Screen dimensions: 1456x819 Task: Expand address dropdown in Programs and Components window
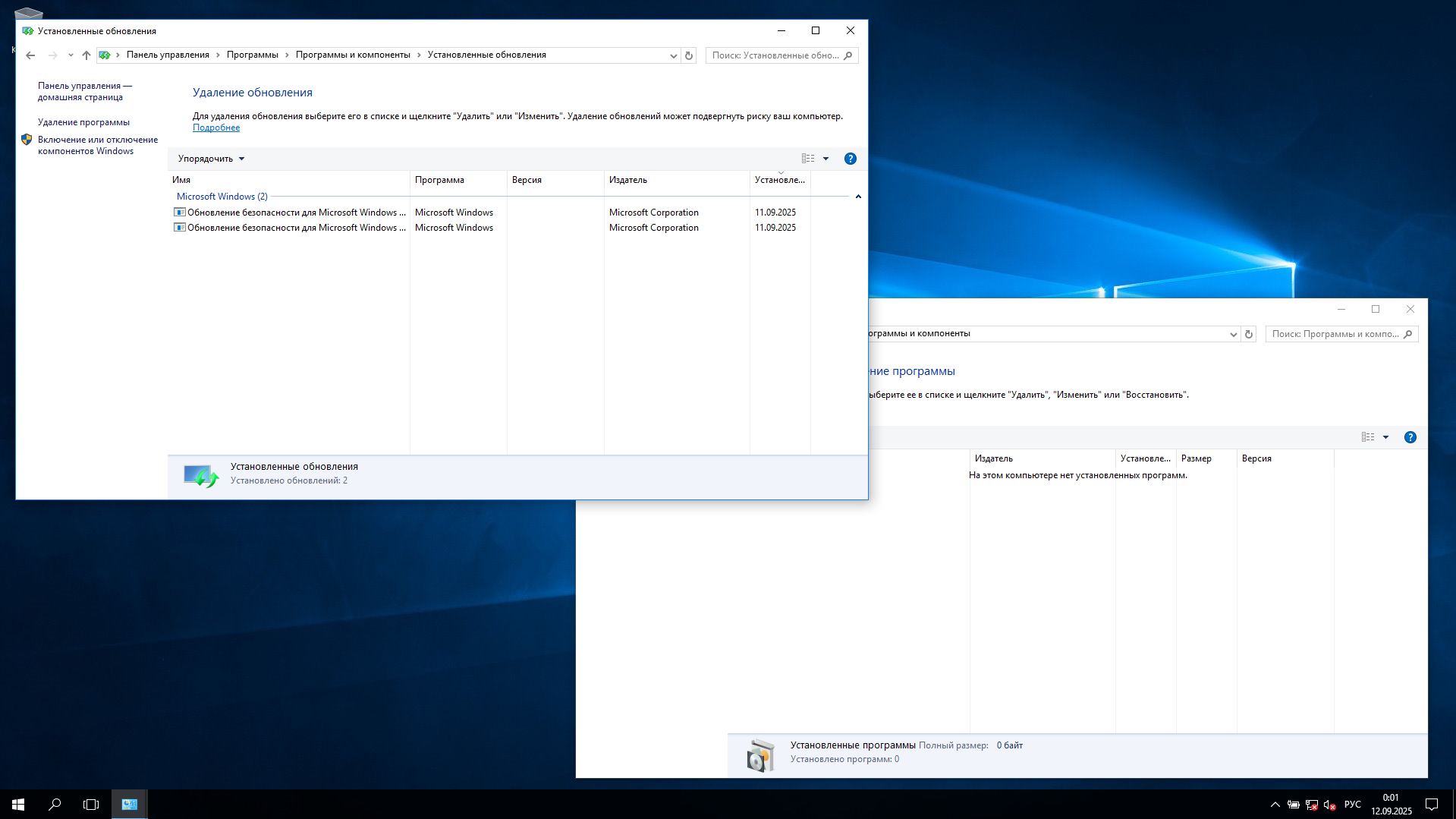pos(1233,334)
